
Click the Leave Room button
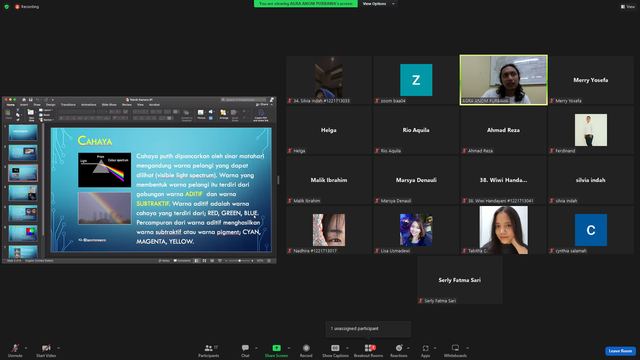point(620,351)
